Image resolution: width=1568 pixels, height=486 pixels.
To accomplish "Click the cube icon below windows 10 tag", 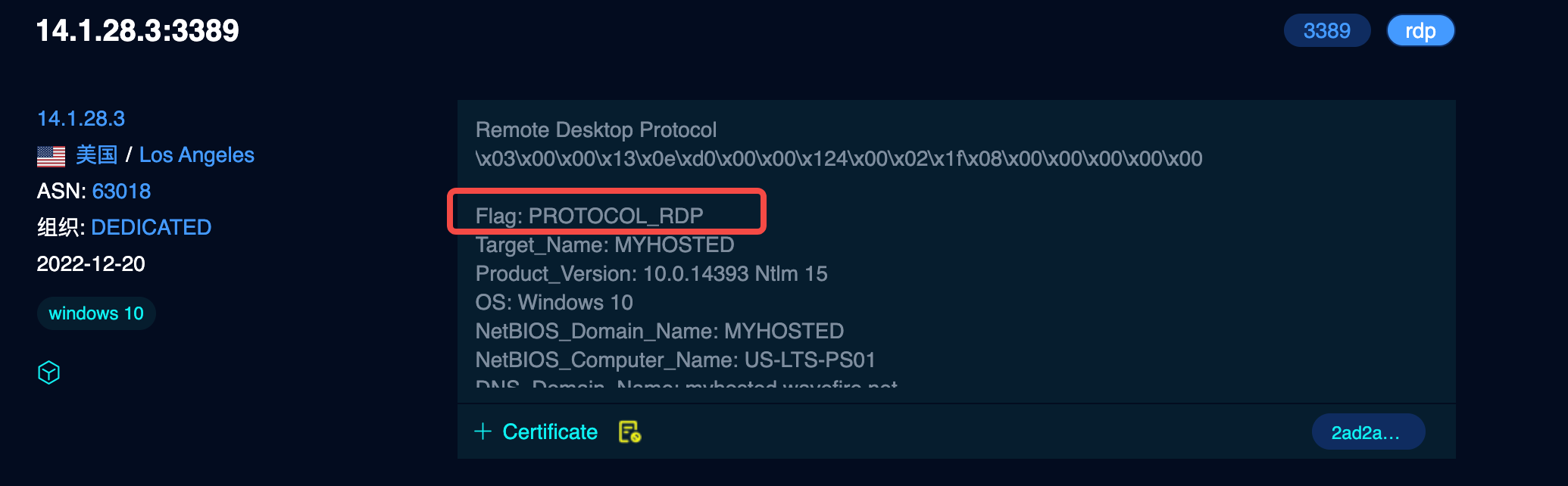I will click(x=48, y=372).
